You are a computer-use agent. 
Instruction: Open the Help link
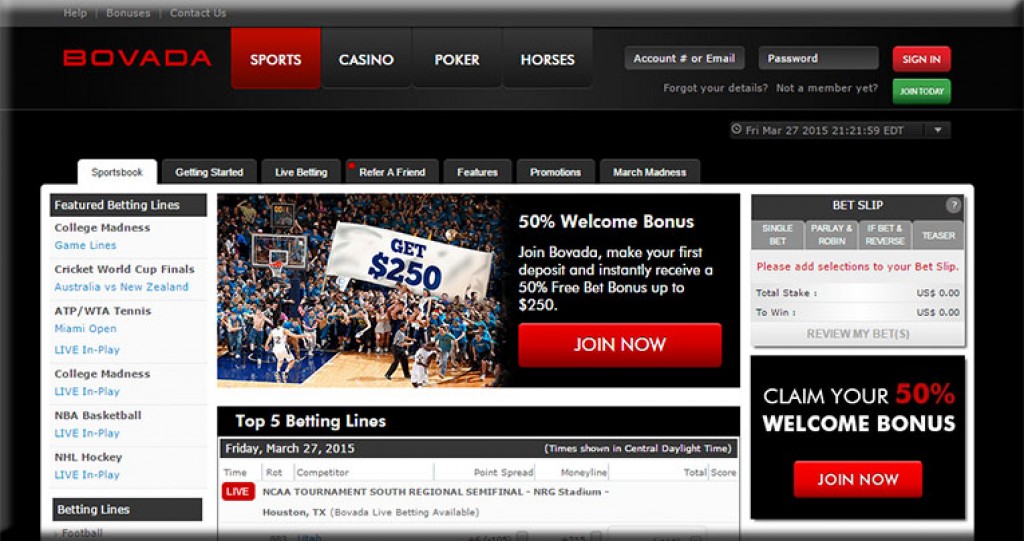75,13
